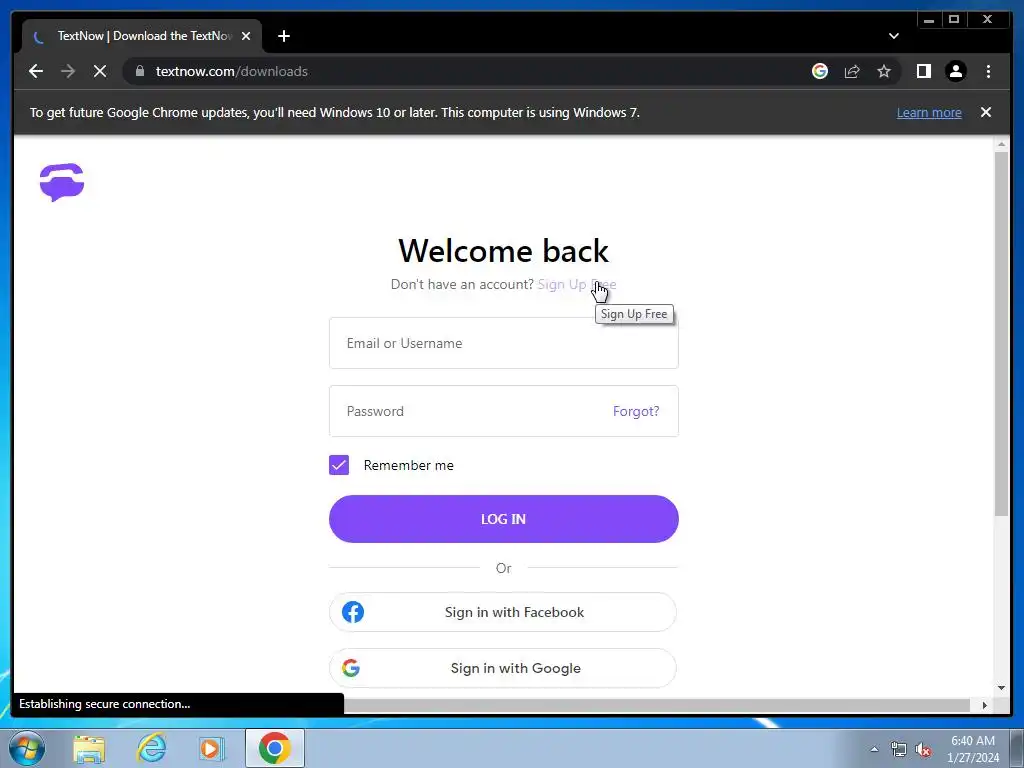Open the Windows Start menu
Image resolution: width=1024 pixels, height=768 pixels.
[27, 748]
